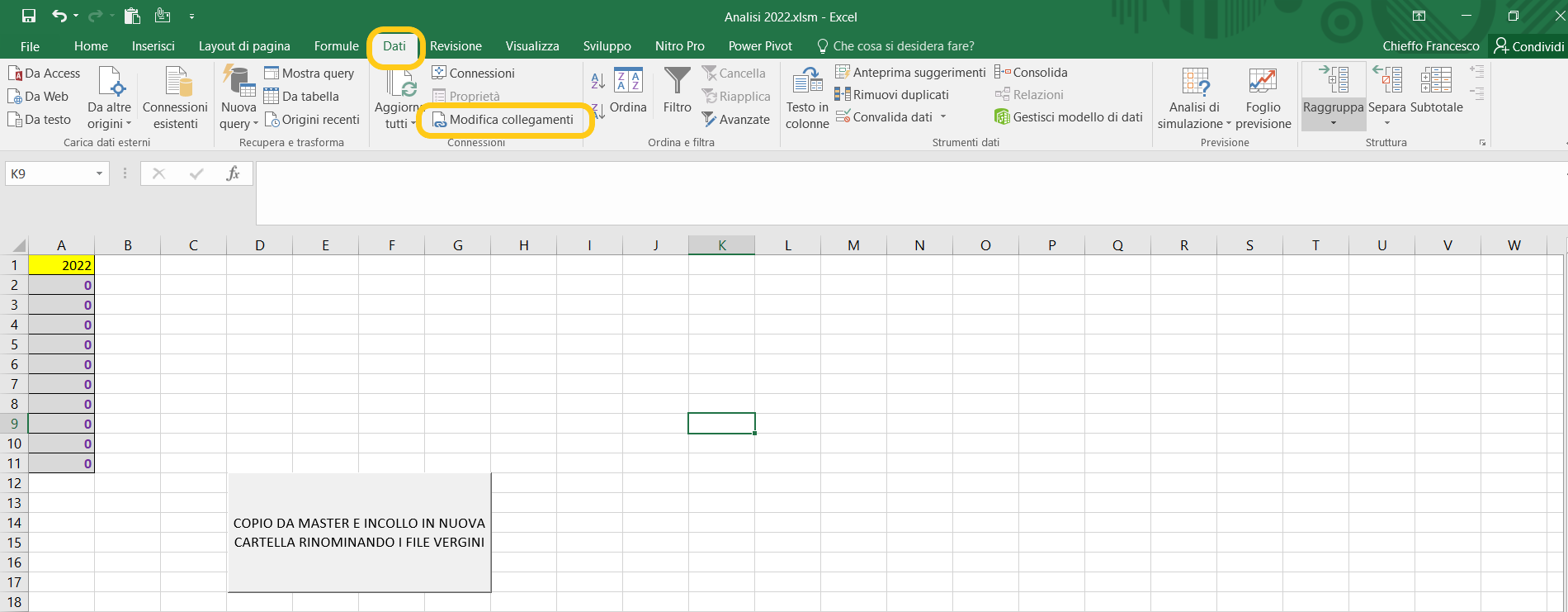The height and width of the screenshot is (612, 1568).
Task: Select cell A1 containing 2022
Action: pos(61,265)
